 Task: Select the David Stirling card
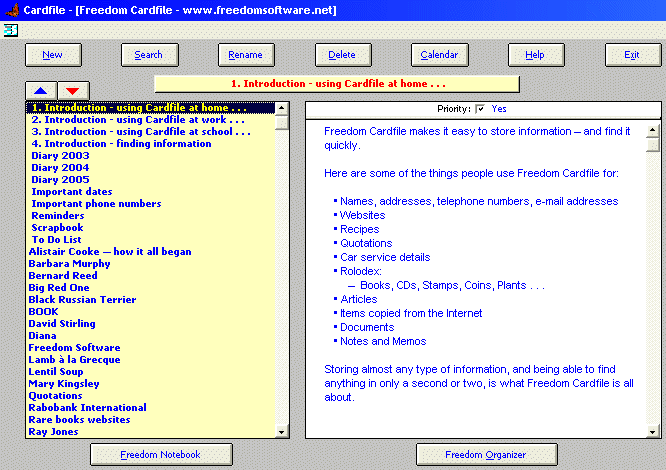click(150, 324)
